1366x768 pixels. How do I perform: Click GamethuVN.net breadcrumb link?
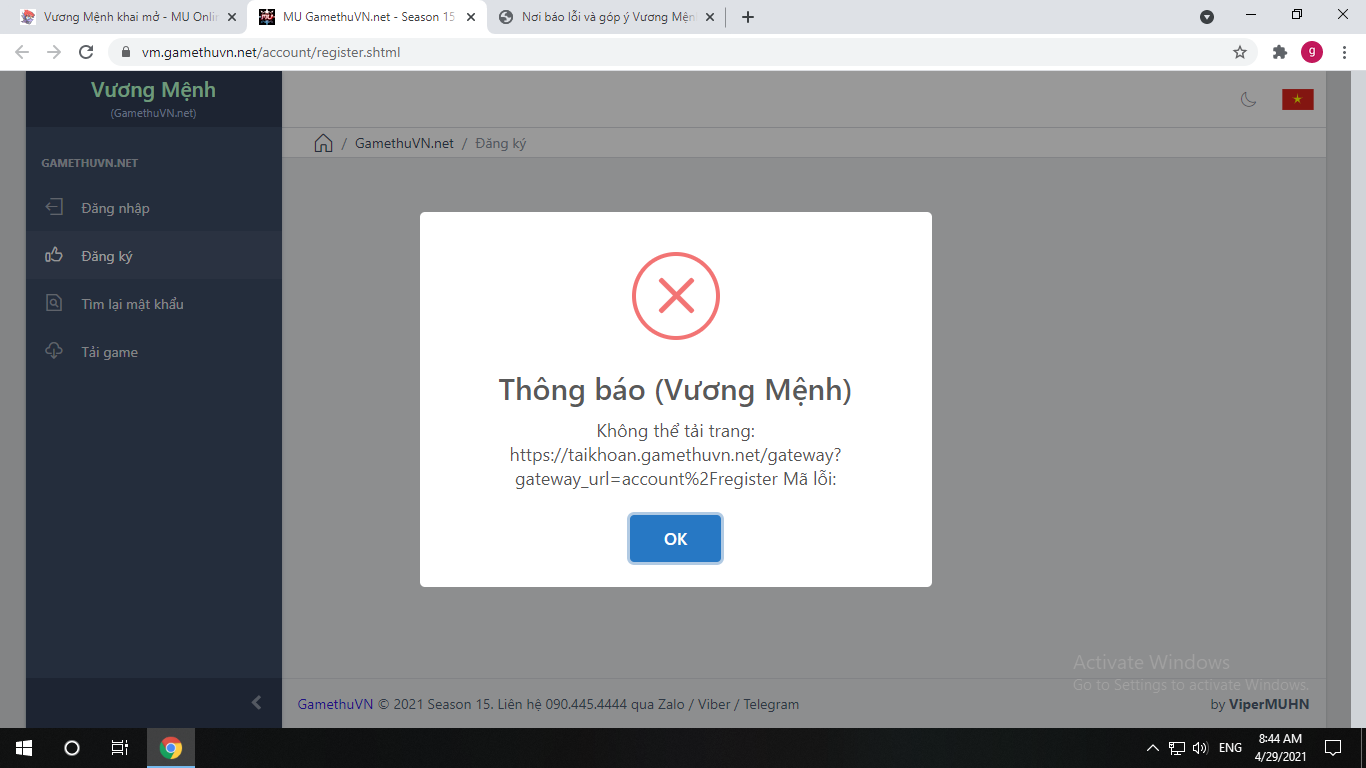(404, 143)
